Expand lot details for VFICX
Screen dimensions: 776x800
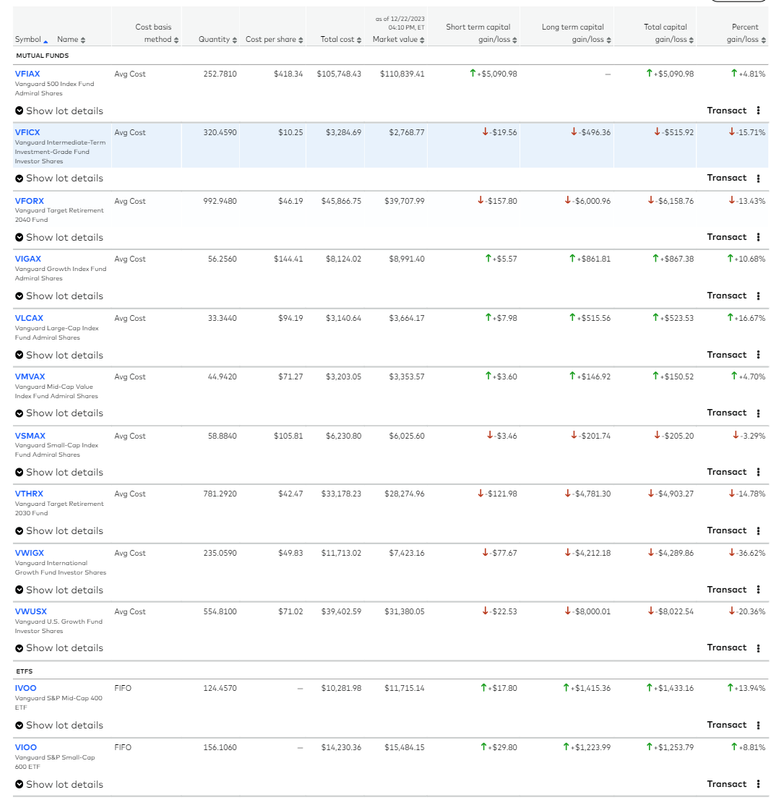59,178
